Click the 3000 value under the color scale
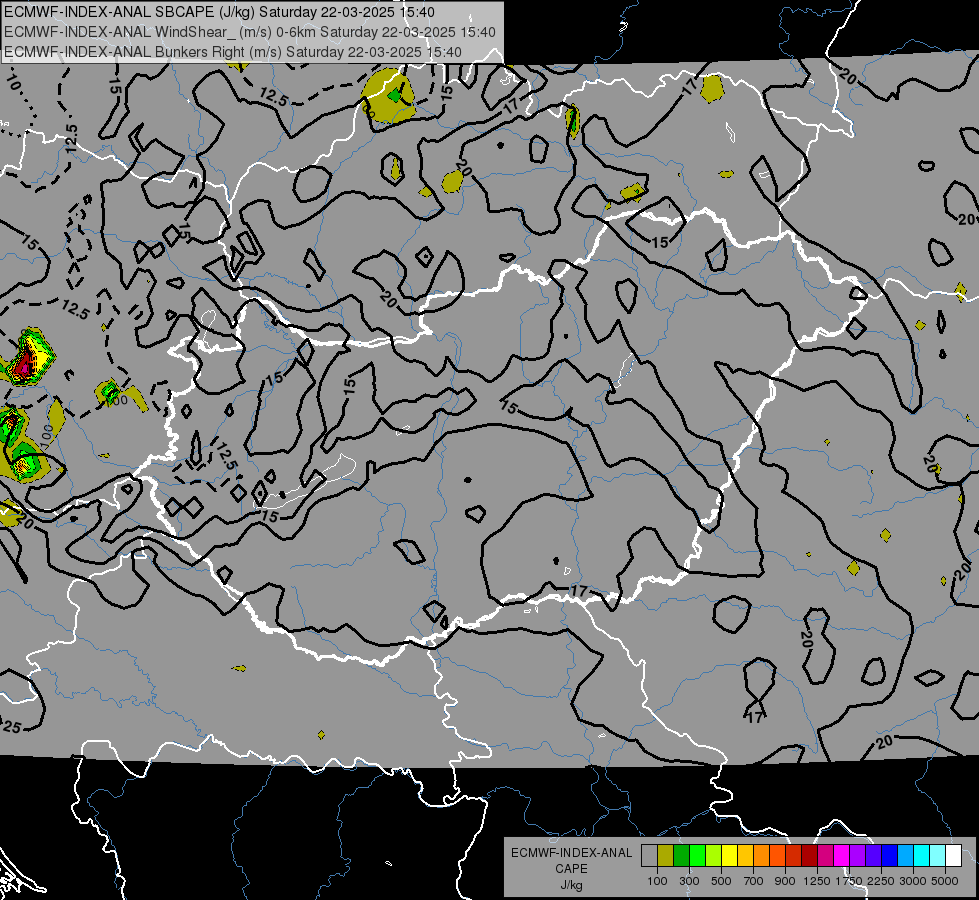 (913, 881)
